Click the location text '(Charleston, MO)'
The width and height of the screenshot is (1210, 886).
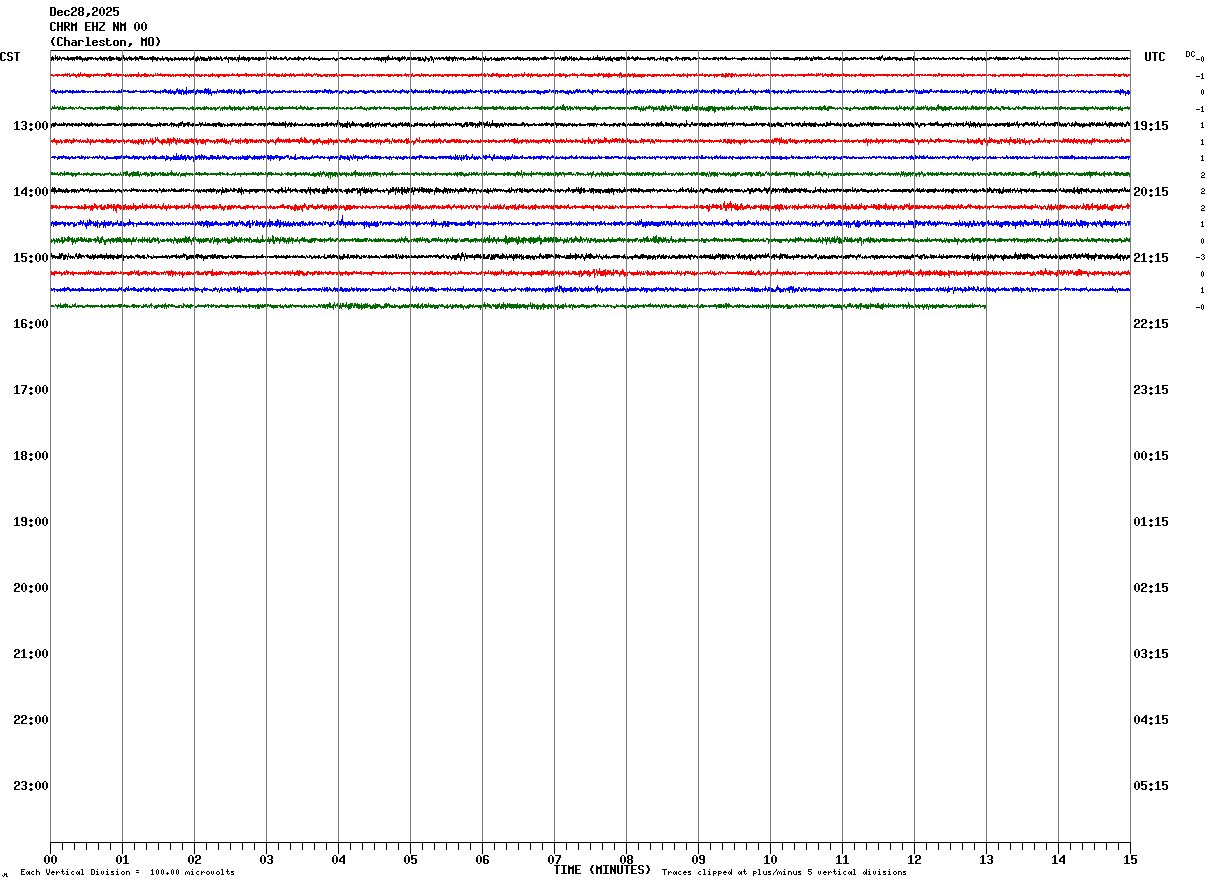tap(106, 42)
